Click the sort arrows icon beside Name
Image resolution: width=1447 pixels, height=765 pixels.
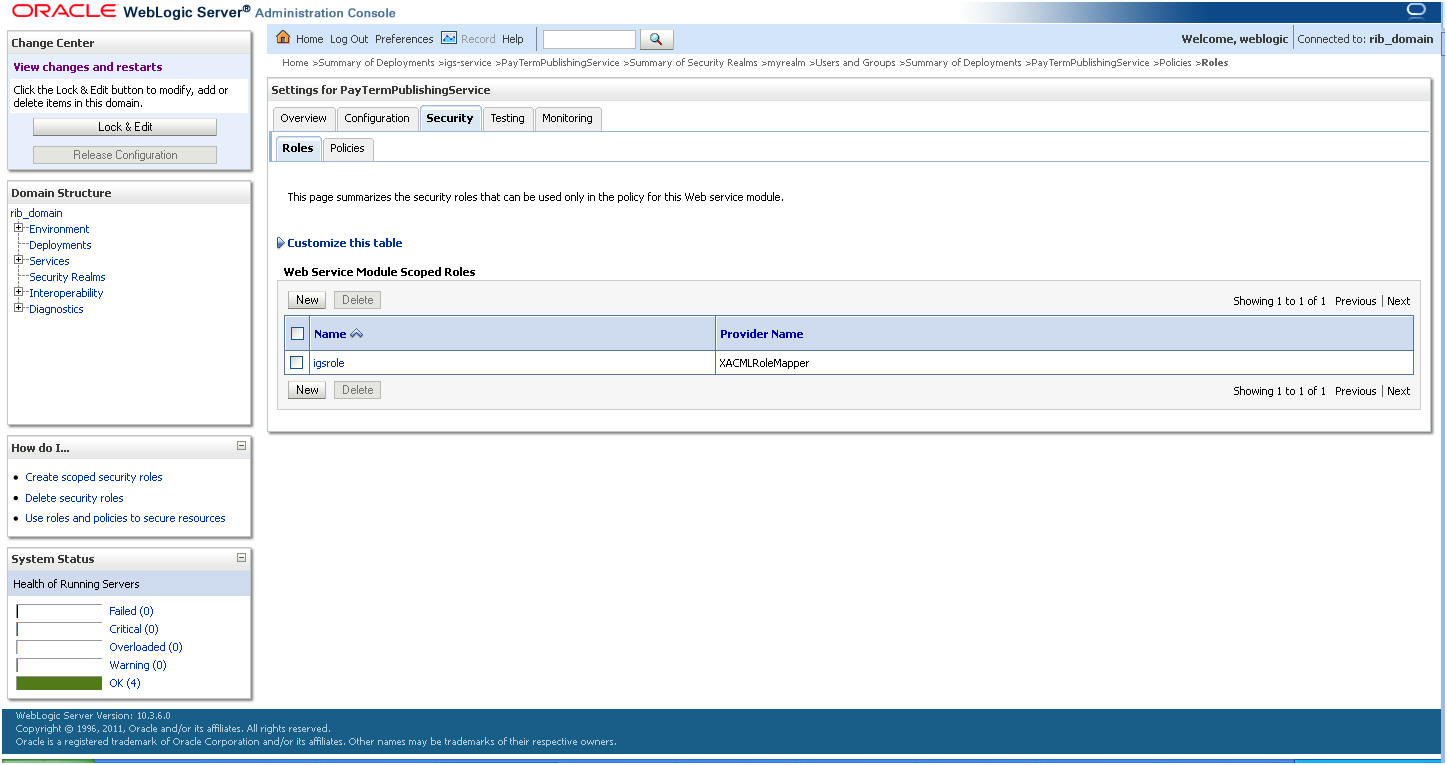point(356,334)
